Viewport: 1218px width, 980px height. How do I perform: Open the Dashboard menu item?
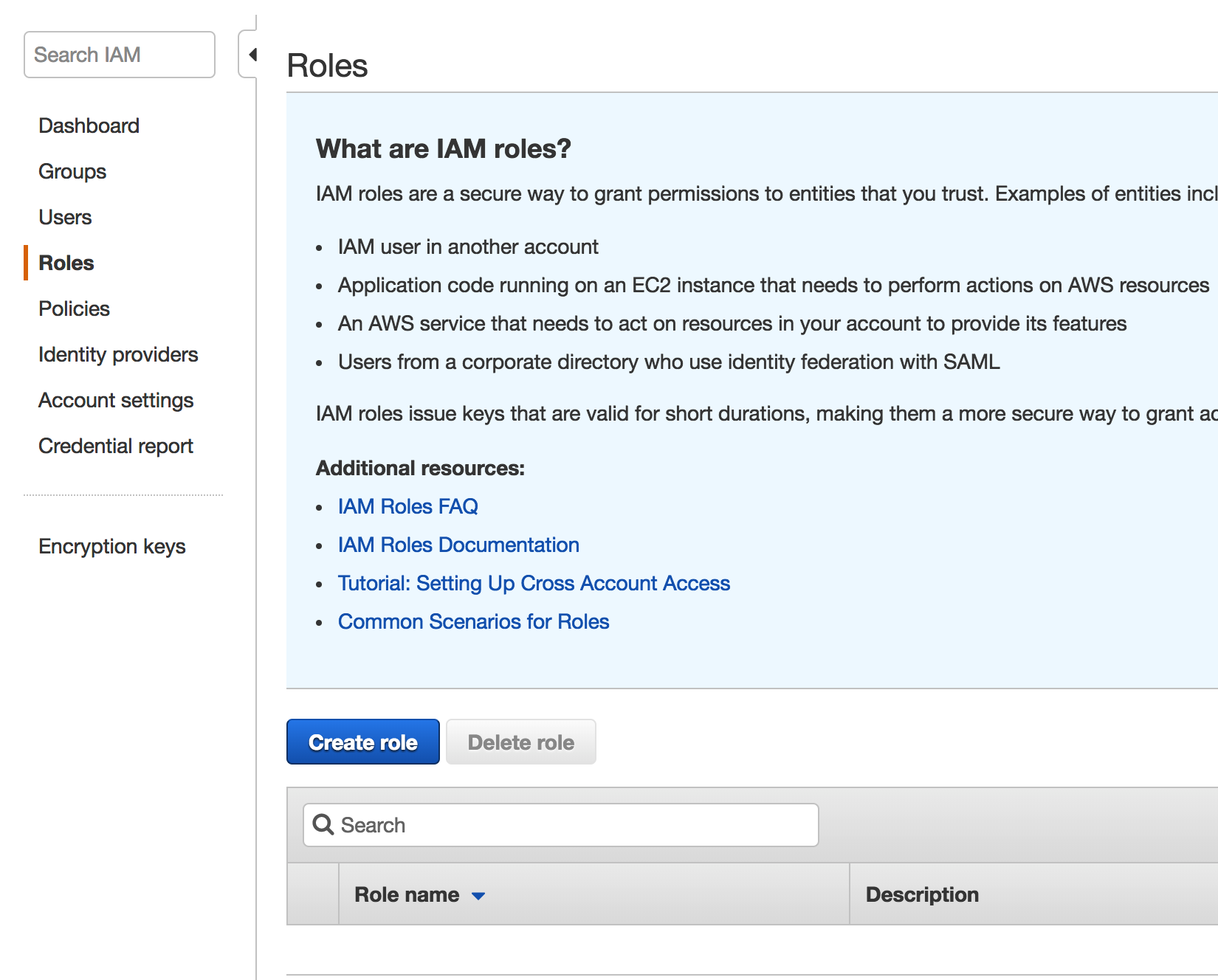(x=89, y=125)
